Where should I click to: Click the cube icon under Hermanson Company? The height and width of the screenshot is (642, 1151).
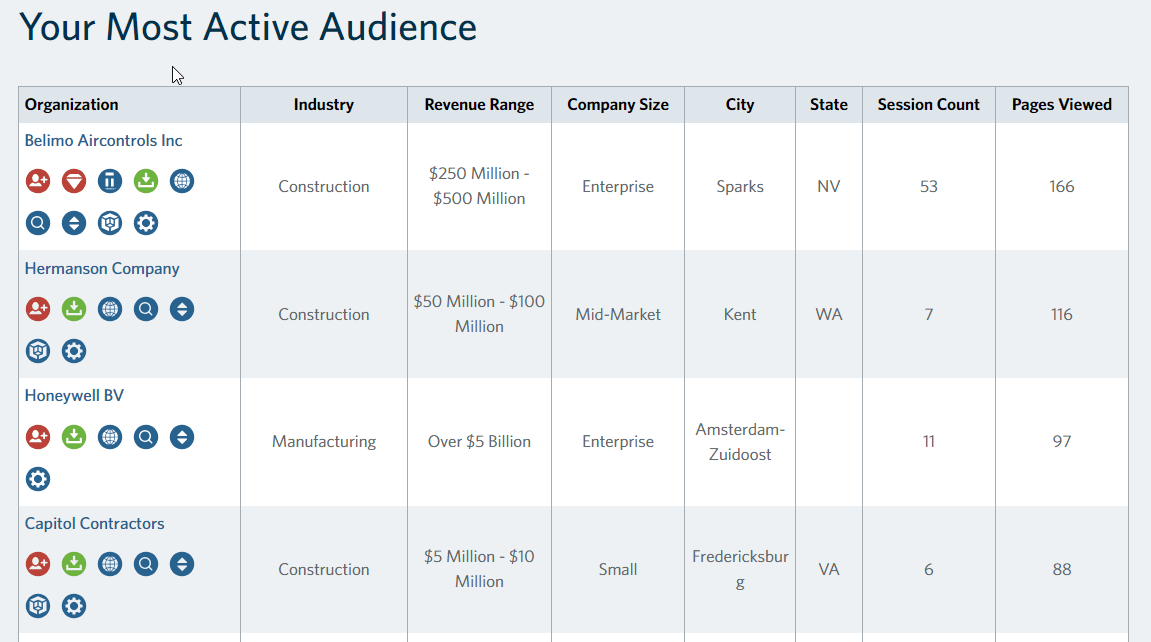[38, 351]
